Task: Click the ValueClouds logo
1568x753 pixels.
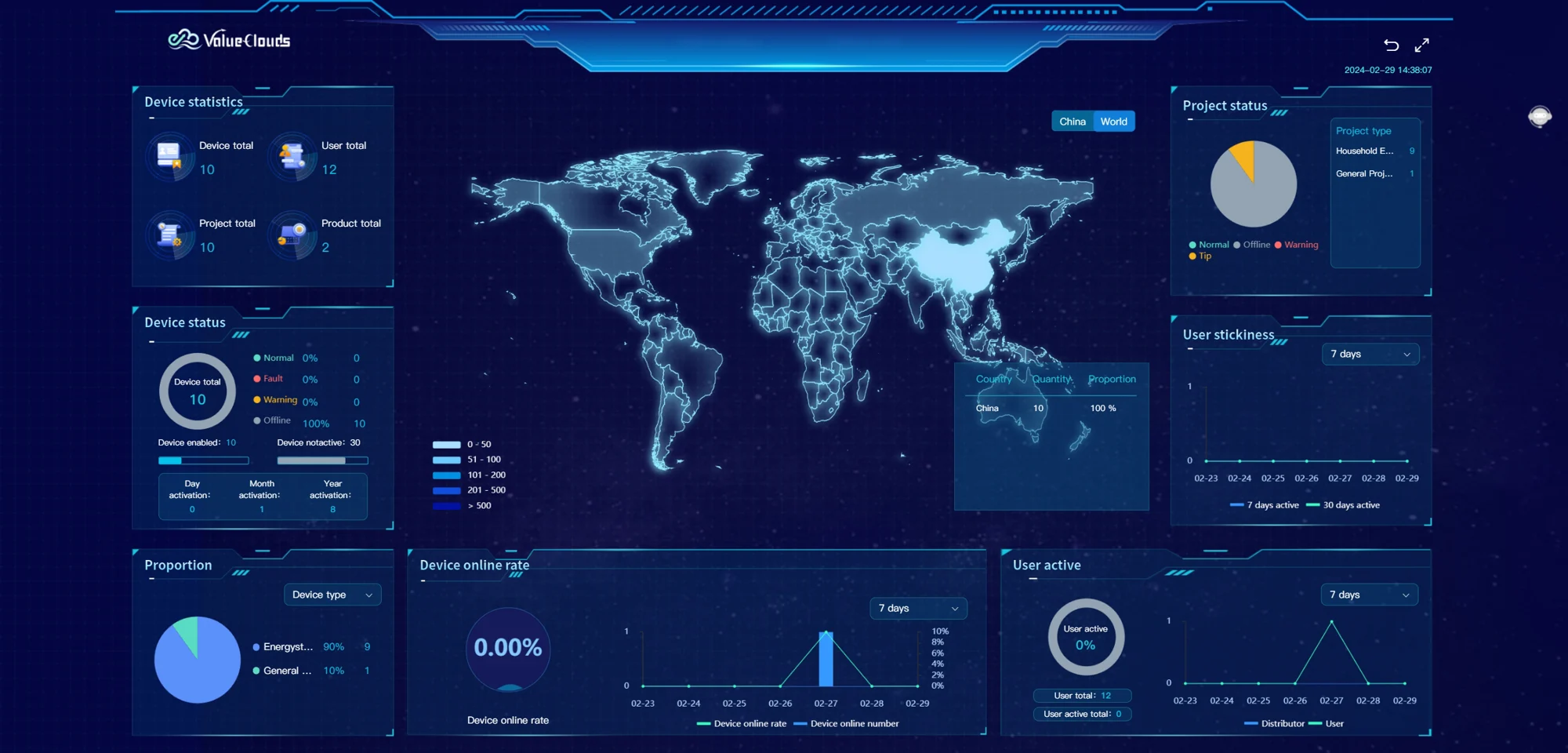Action: (x=229, y=39)
